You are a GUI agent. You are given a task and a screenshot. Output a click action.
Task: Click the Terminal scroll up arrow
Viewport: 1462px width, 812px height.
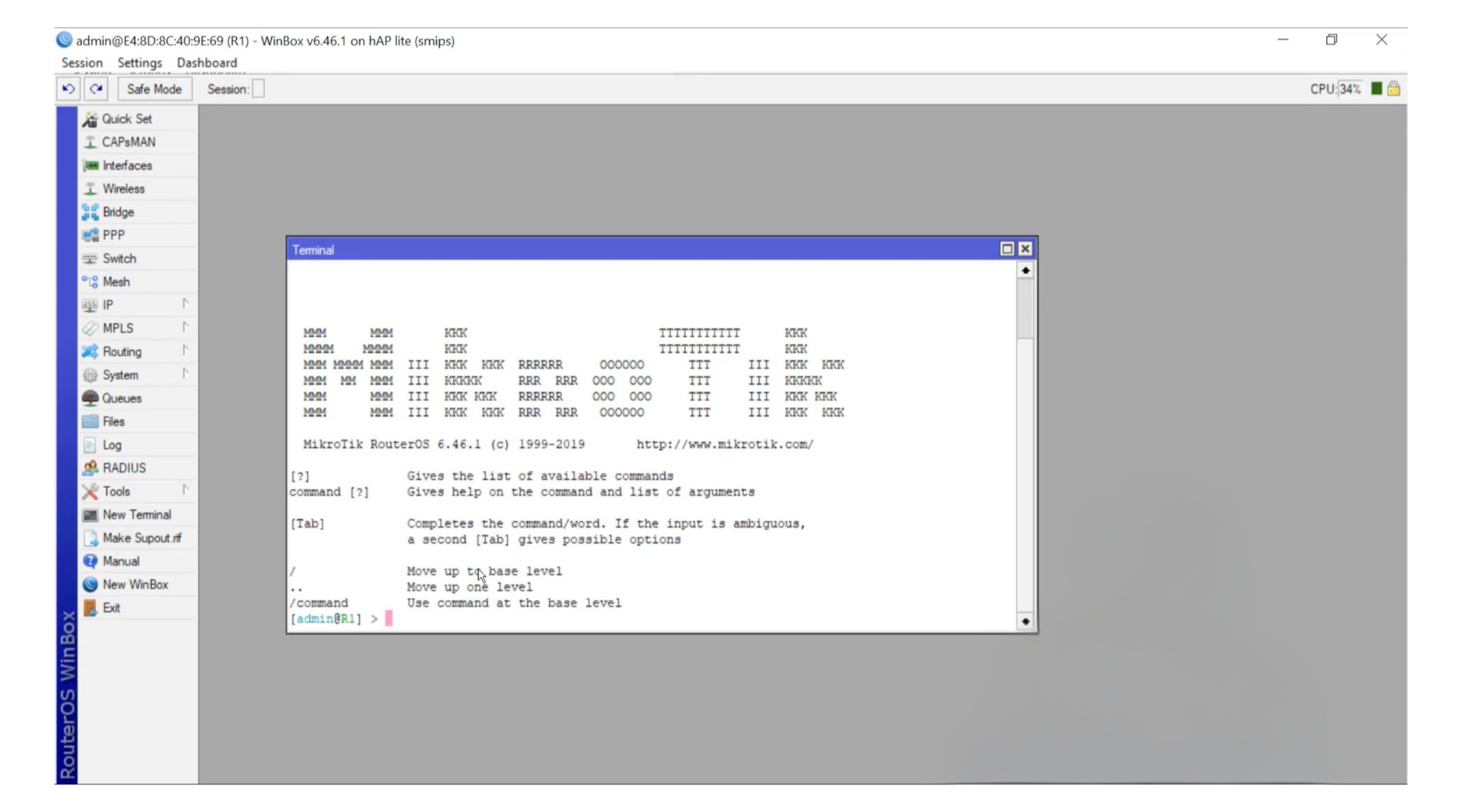1025,270
